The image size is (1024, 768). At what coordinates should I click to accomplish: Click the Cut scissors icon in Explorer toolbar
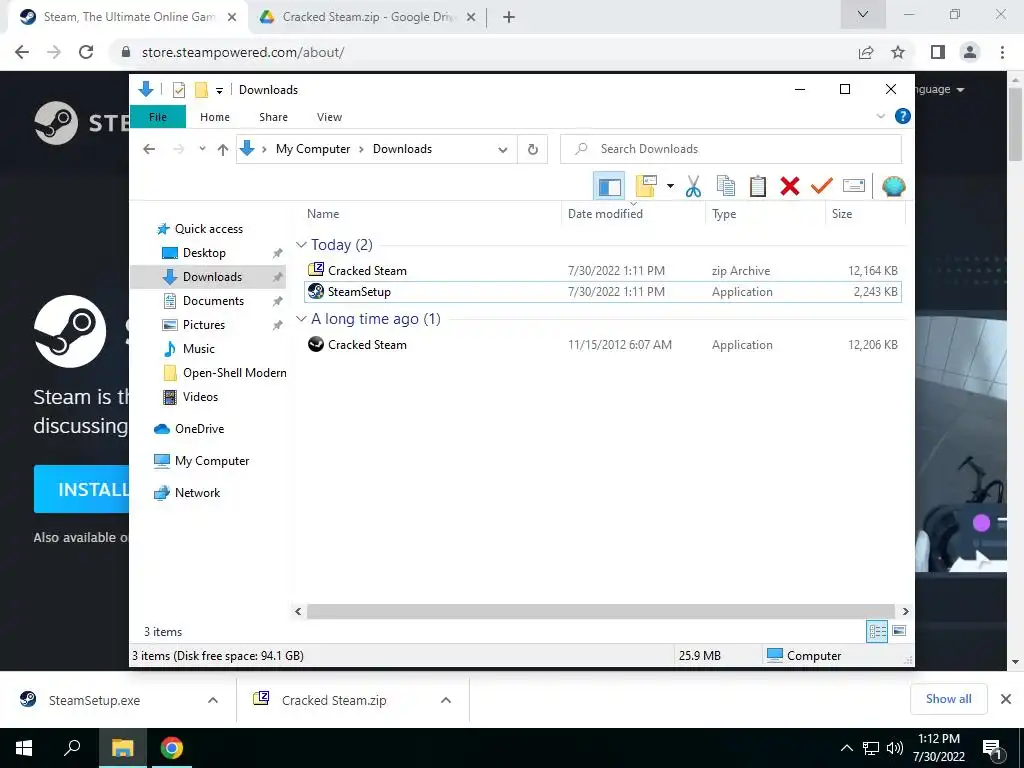693,186
